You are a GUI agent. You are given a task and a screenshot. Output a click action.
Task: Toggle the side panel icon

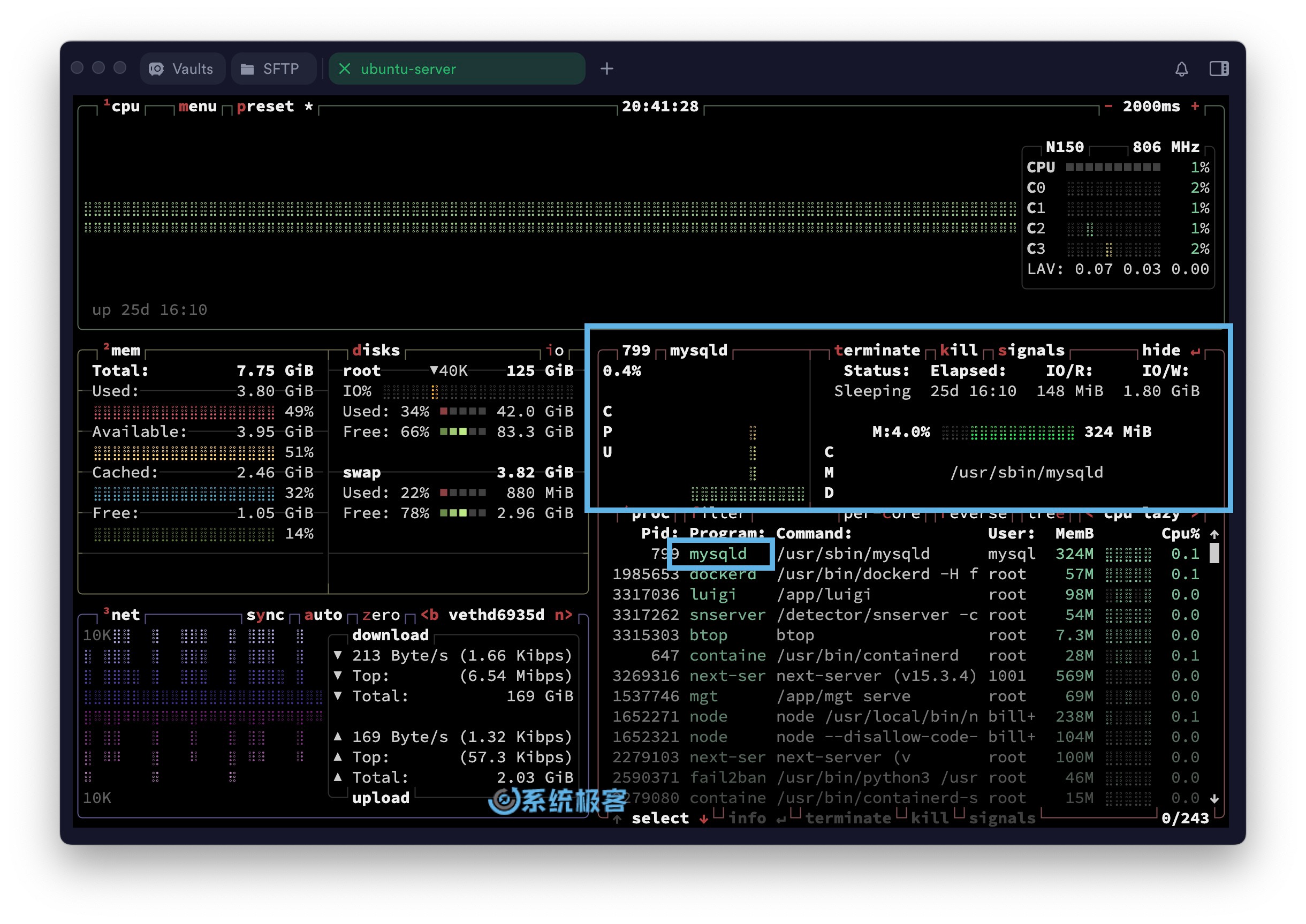click(1219, 69)
